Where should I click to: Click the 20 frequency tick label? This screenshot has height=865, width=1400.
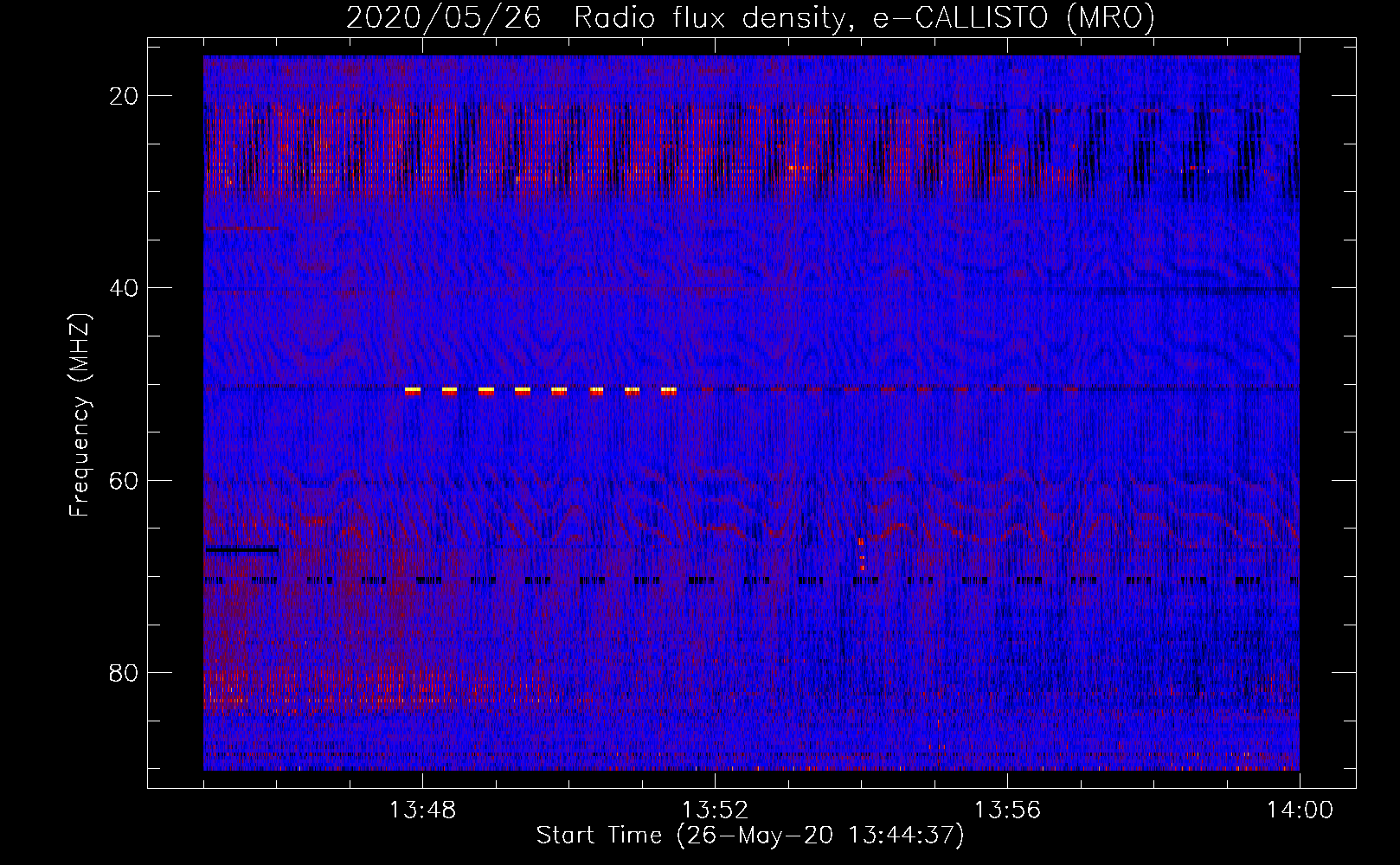coord(125,95)
